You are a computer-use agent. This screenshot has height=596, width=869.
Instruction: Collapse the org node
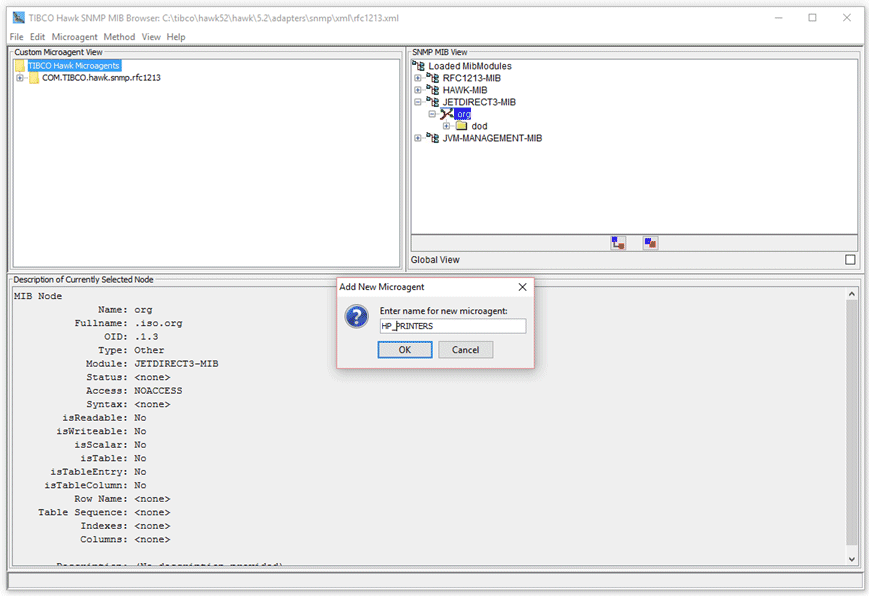[432, 114]
